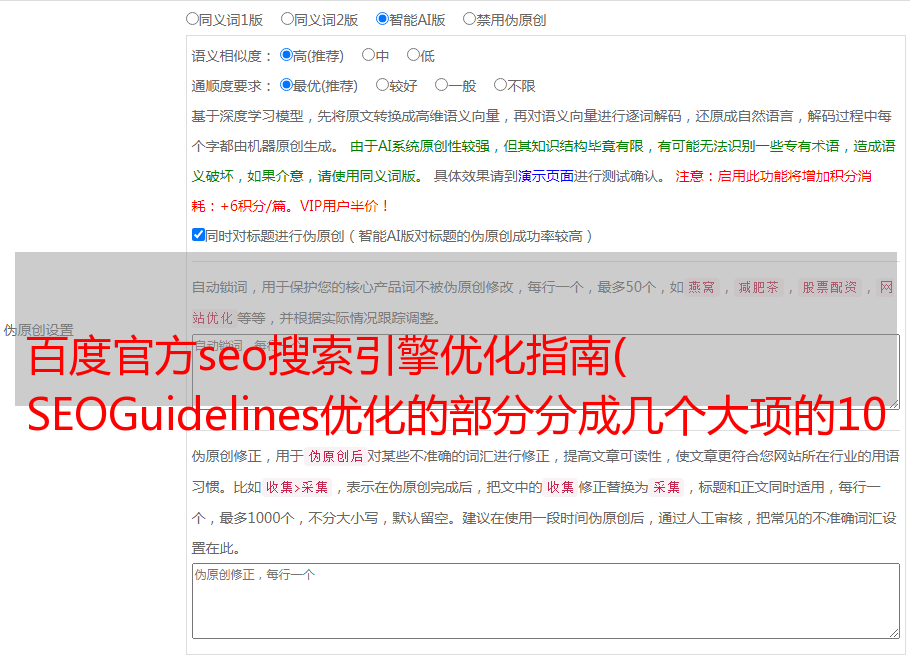Set 语义相似度 to 高(推荐)
911x658 pixels.
(286, 55)
